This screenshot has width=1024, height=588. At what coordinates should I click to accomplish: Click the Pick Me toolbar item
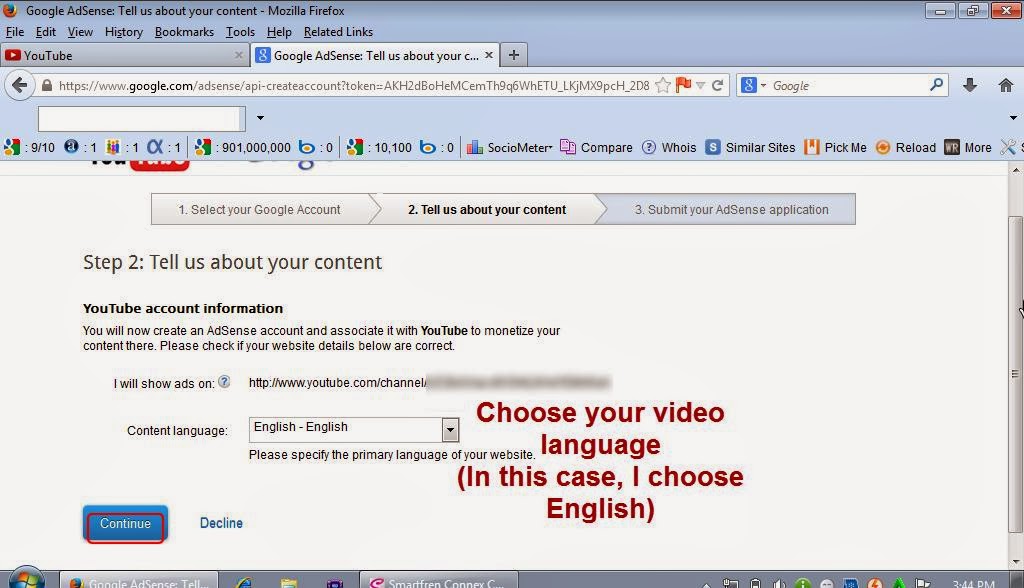point(836,148)
